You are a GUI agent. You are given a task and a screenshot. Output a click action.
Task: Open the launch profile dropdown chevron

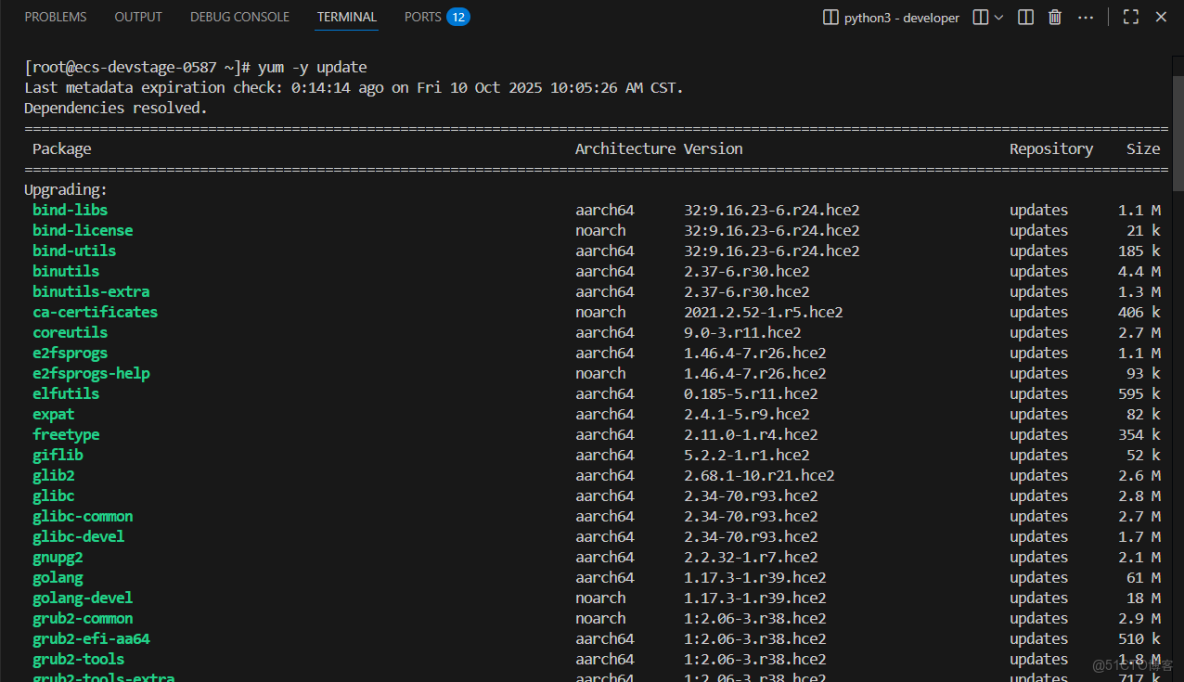[x=999, y=17]
